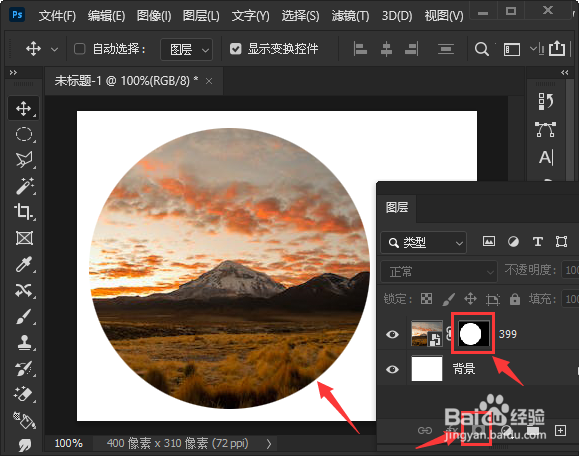Click the search magnifier icon
Image resolution: width=579 pixels, height=456 pixels.
point(482,49)
